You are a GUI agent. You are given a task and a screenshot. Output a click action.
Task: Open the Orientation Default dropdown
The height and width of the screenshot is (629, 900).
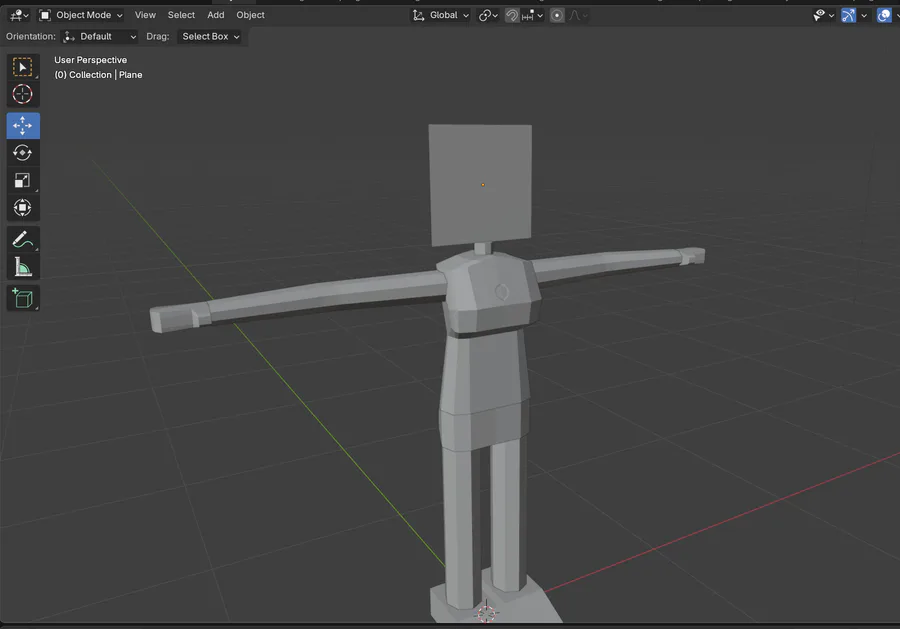(99, 37)
